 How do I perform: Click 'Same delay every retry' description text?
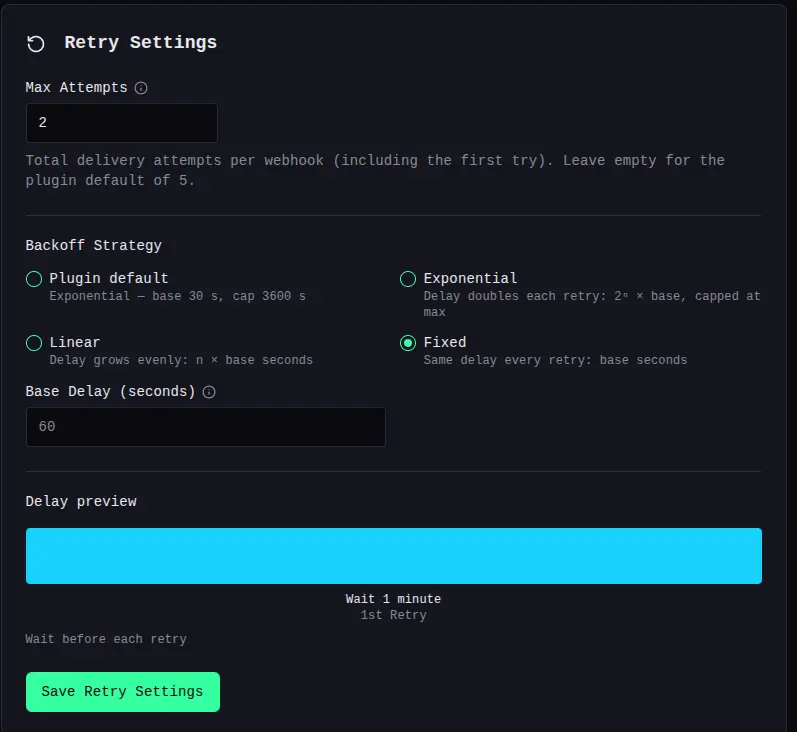tap(555, 360)
